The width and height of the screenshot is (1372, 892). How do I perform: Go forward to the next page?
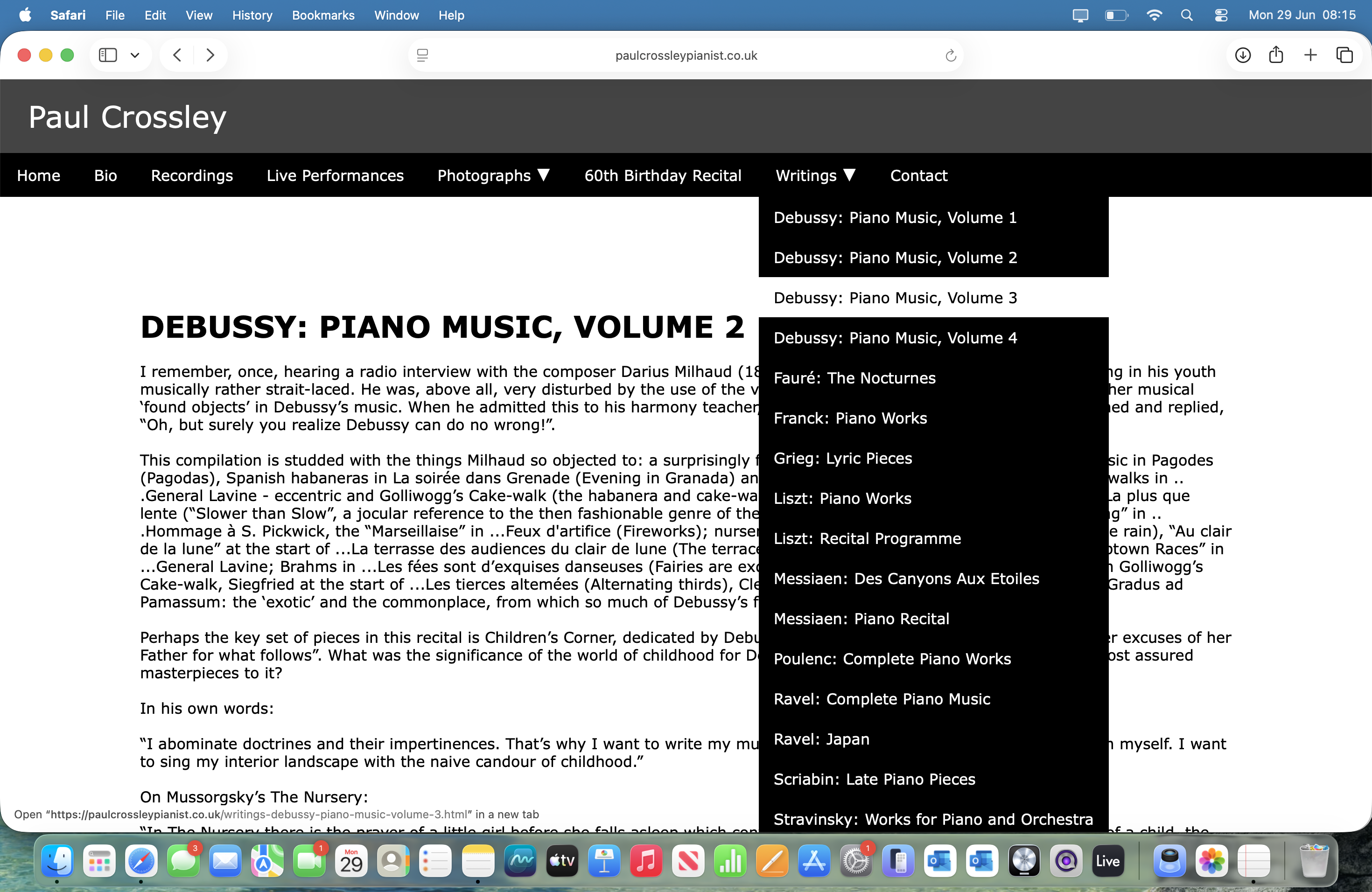click(x=210, y=55)
